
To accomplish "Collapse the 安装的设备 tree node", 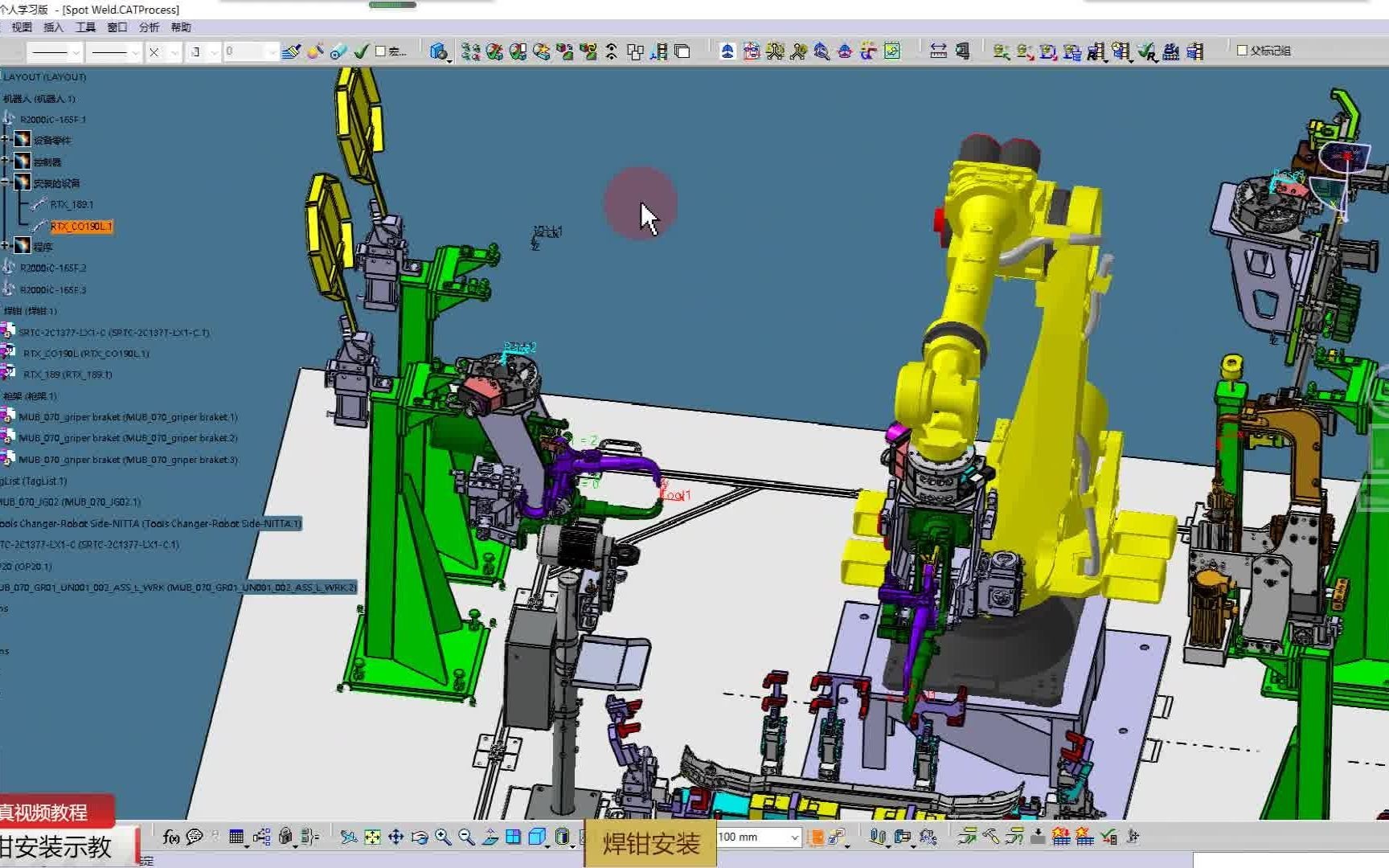I will click(x=5, y=182).
